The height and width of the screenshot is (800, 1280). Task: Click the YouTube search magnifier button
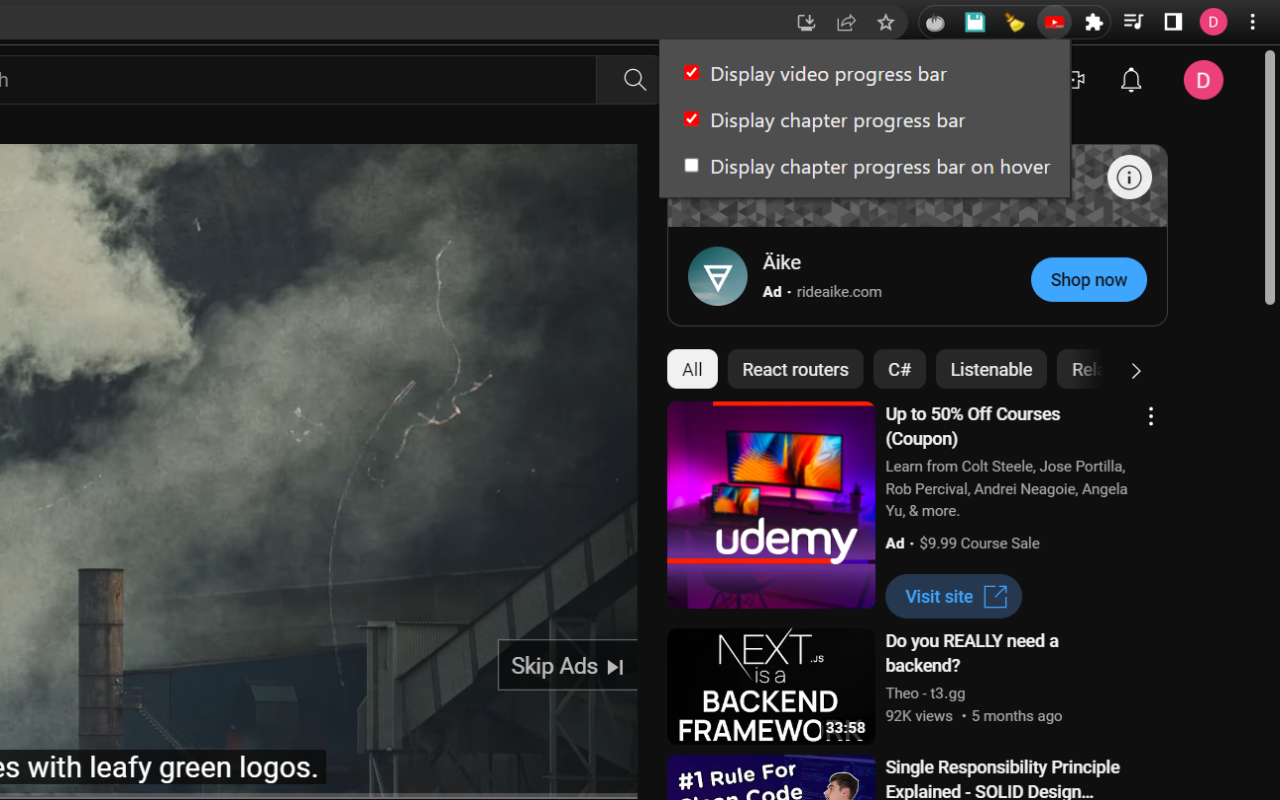pos(634,80)
